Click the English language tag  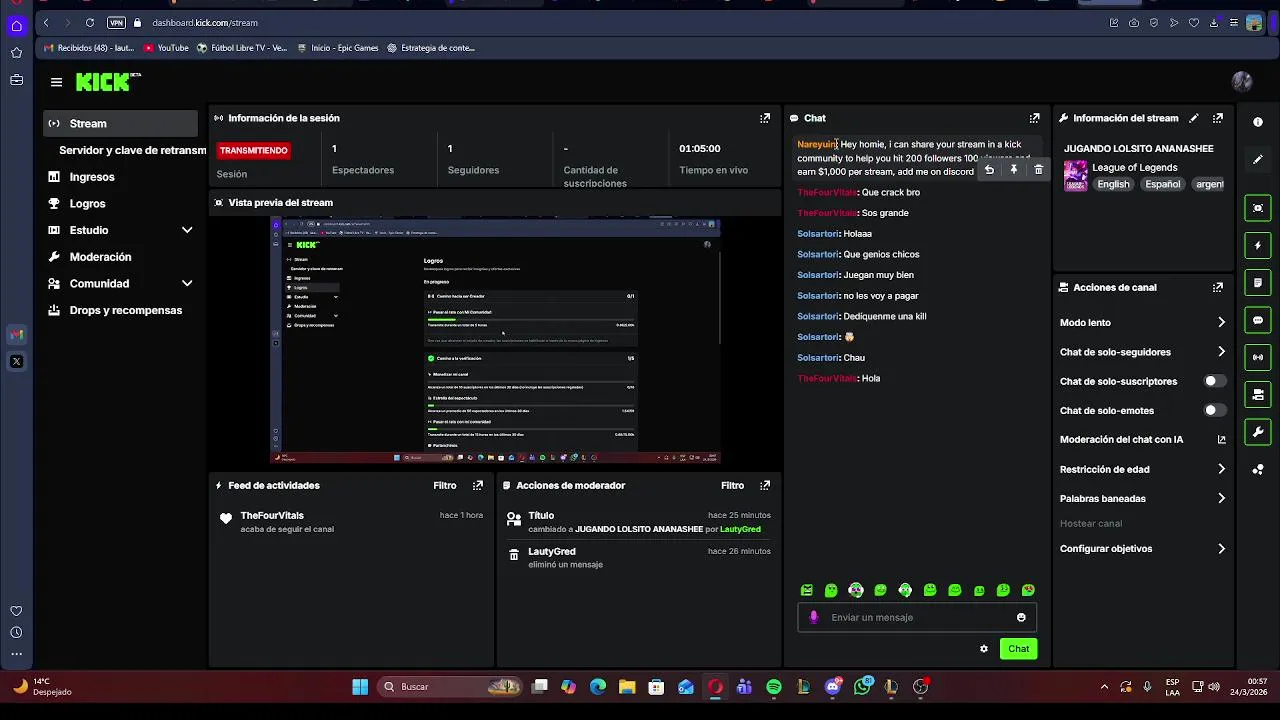[x=1113, y=184]
